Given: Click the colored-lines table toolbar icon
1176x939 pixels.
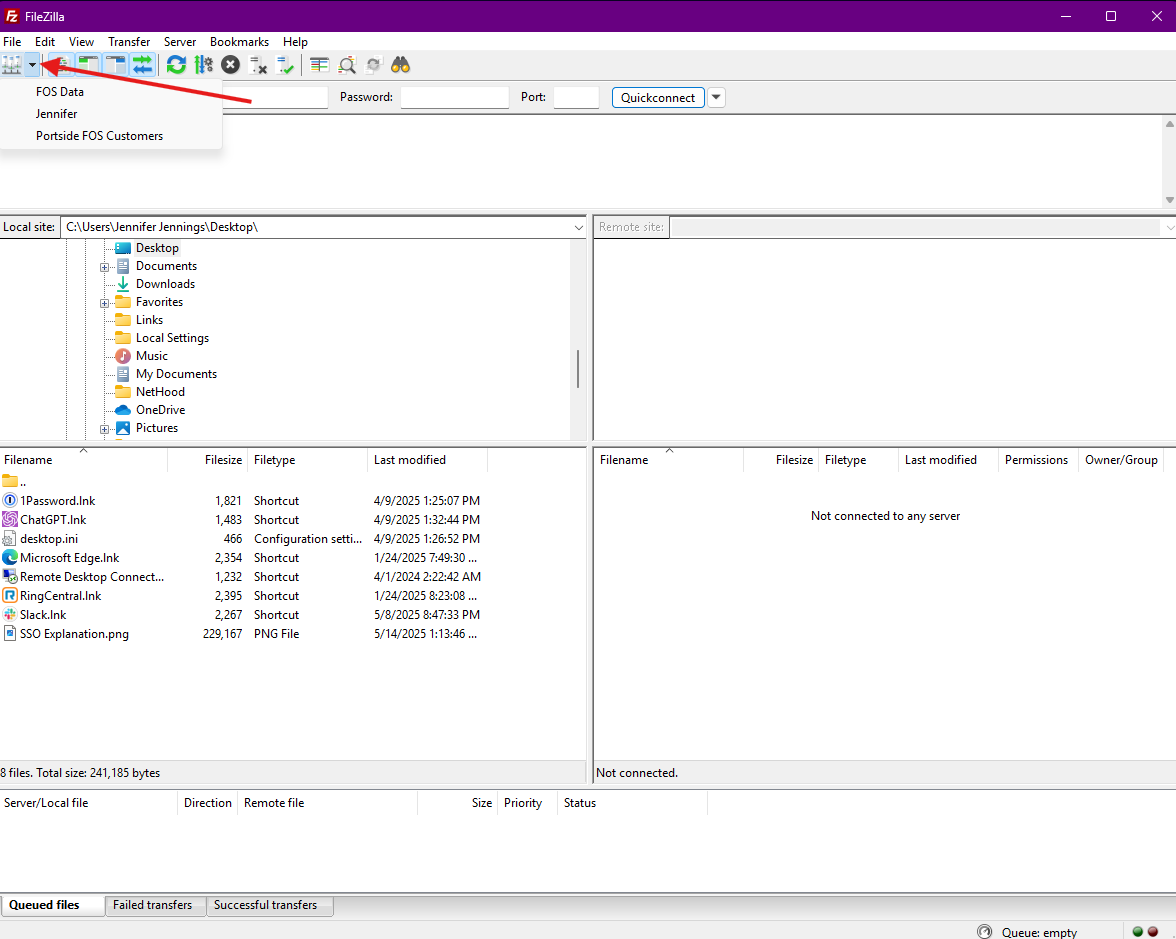Looking at the screenshot, I should point(320,65).
